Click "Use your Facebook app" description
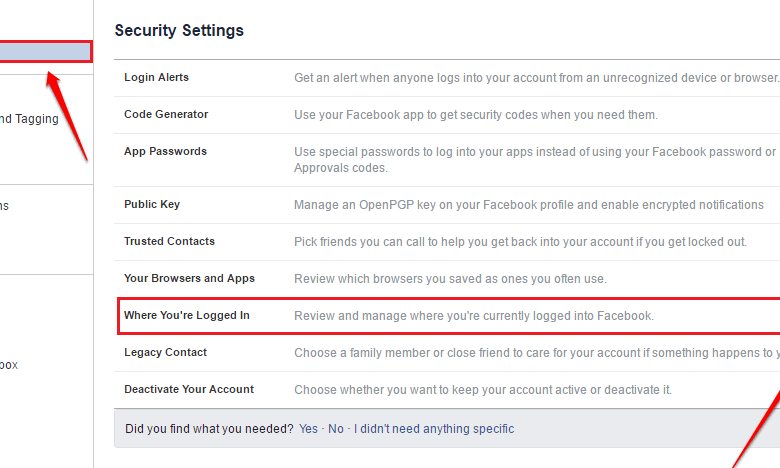The image size is (780, 468). click(476, 115)
